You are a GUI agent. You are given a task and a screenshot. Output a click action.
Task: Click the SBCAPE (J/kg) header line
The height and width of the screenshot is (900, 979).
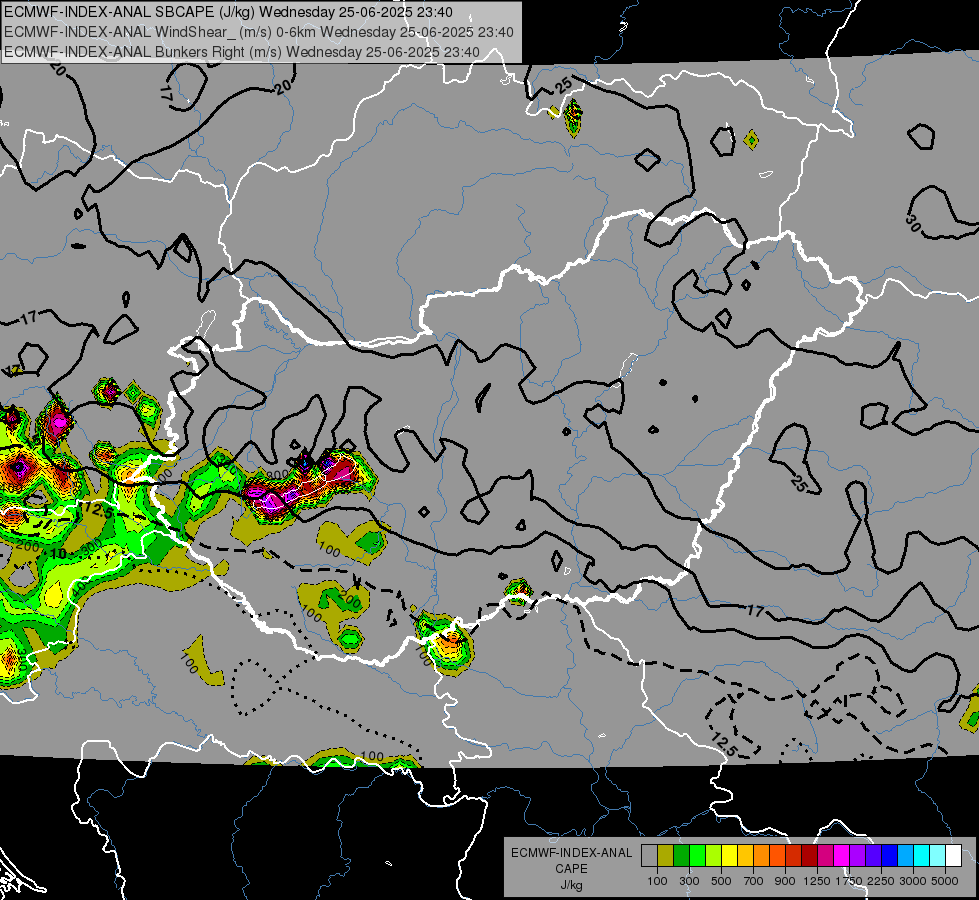[229, 12]
